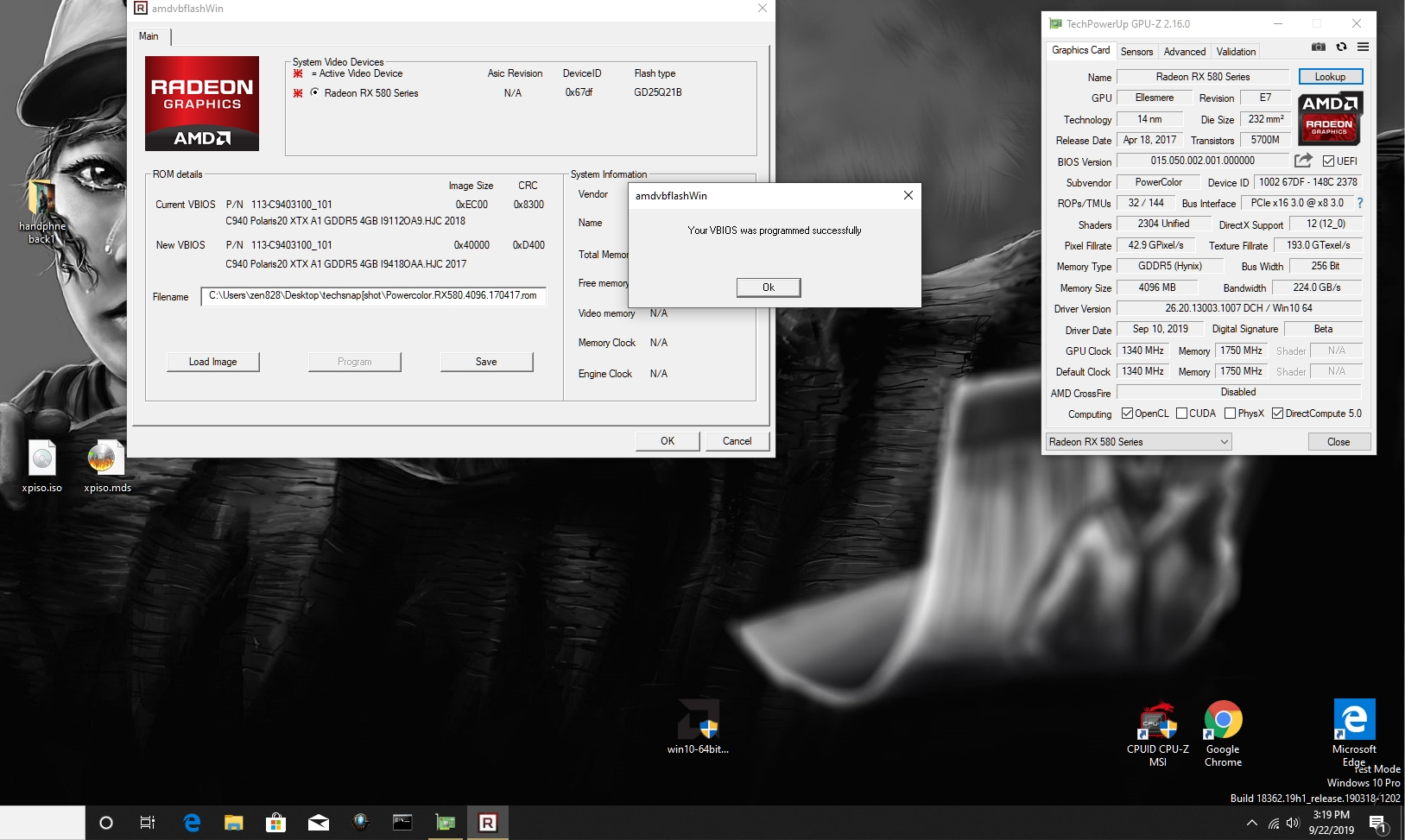This screenshot has height=840, width=1405.
Task: Click the Memory Type GDDR5 (Hynix) value
Action: coord(1169,266)
